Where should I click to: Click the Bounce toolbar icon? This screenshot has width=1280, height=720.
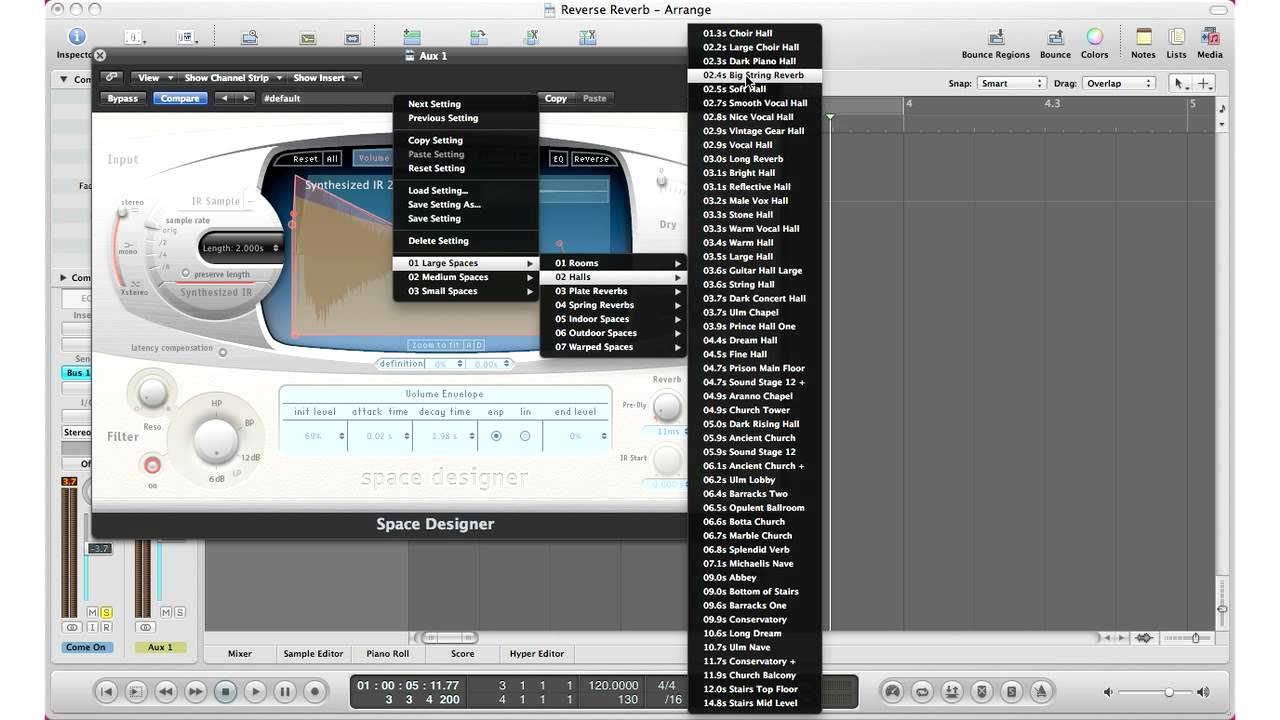(x=1055, y=37)
